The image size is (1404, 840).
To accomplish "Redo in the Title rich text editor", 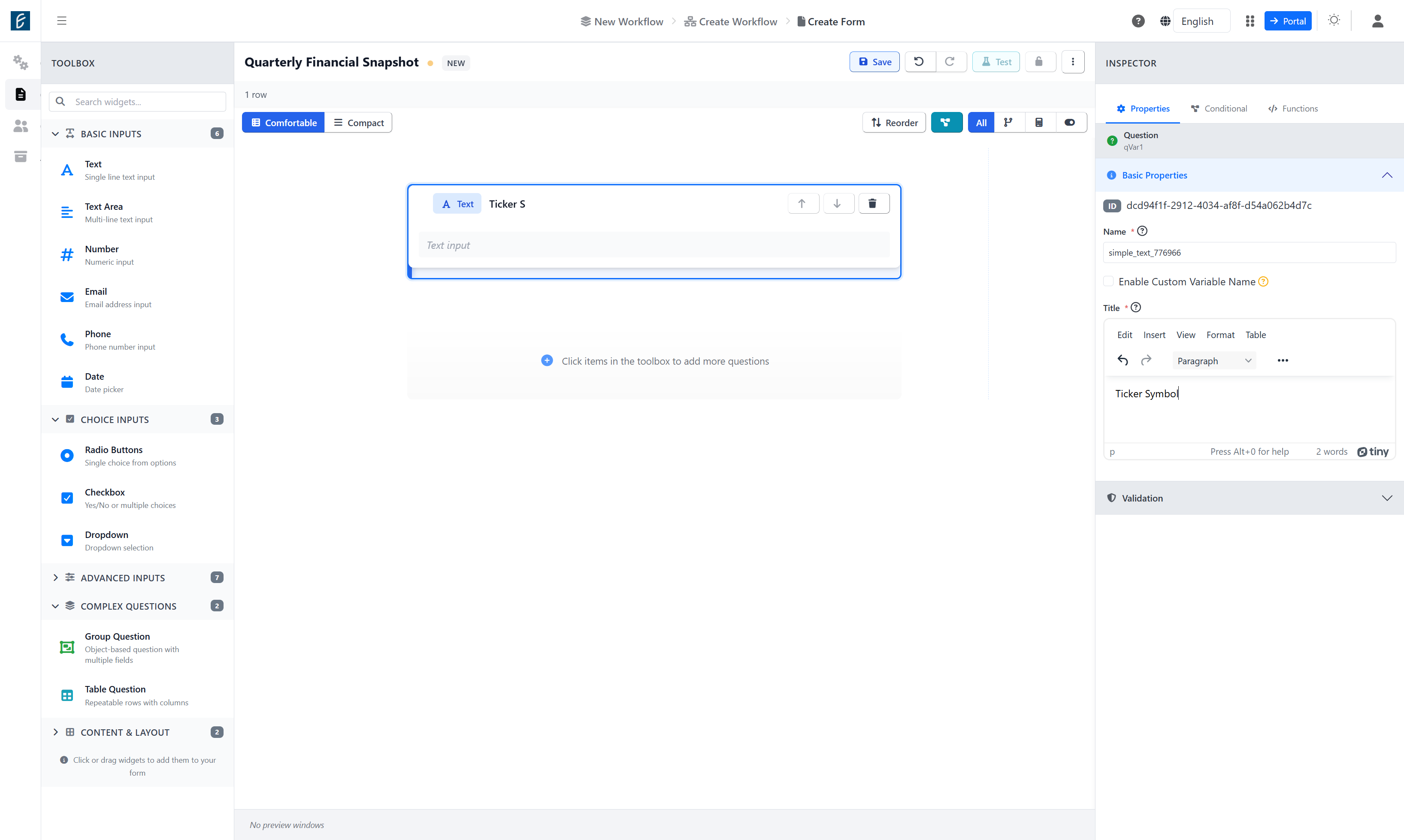I will coord(1146,360).
